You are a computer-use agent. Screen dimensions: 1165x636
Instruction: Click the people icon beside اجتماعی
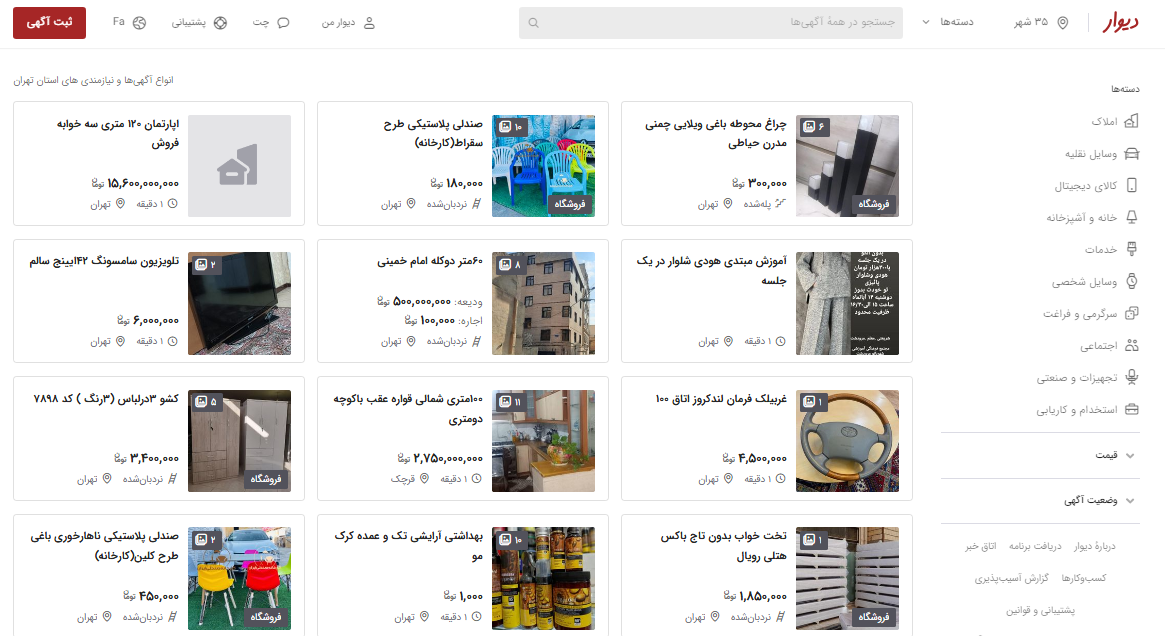point(1132,345)
